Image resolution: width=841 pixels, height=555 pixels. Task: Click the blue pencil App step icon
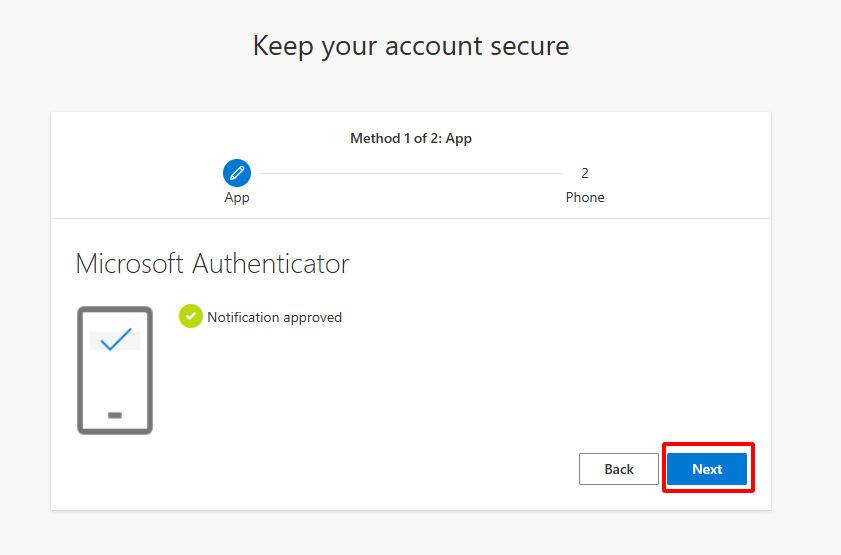point(237,173)
